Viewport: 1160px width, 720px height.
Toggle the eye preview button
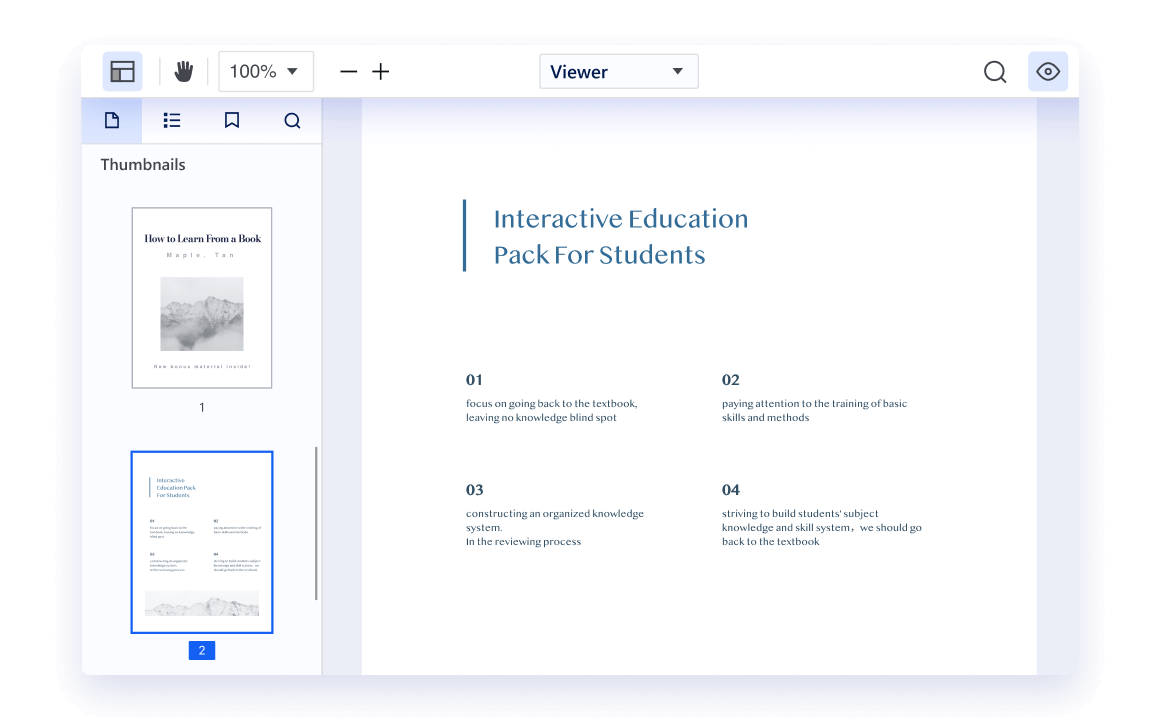(x=1048, y=72)
